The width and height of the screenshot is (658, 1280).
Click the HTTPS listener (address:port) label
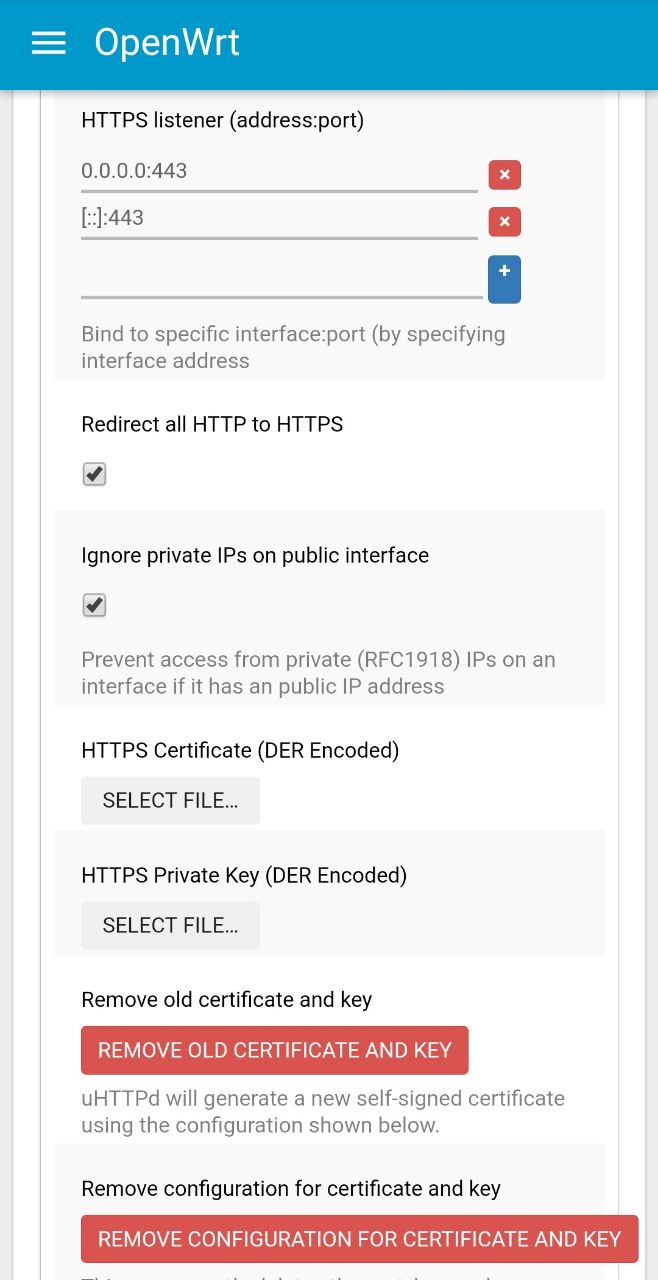pyautogui.click(x=223, y=120)
